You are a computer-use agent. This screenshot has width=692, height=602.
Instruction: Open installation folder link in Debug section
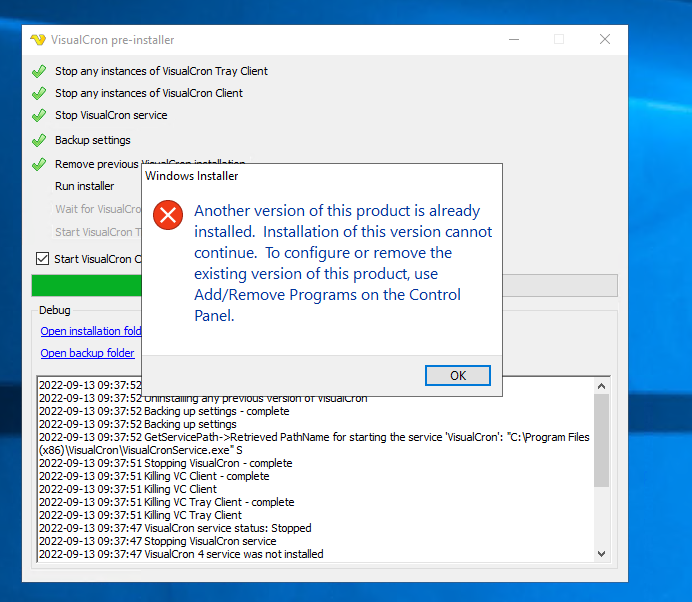(90, 331)
